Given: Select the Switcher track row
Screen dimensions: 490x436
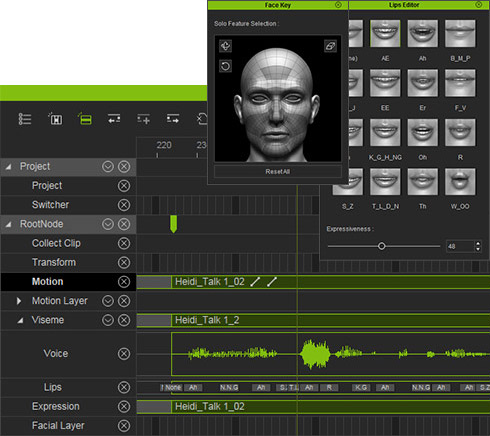Looking at the screenshot, I should tap(68, 205).
